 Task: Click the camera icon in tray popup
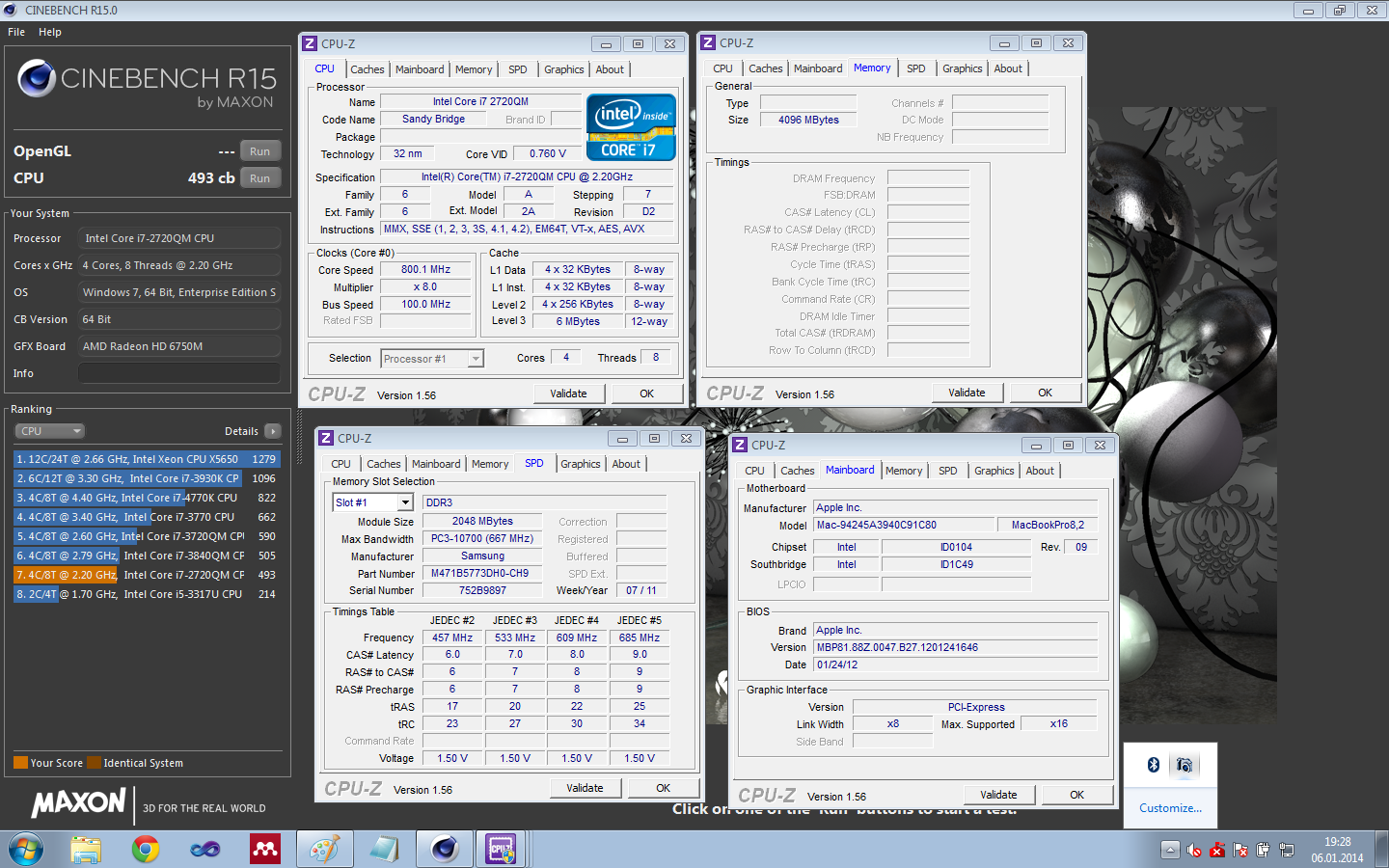[x=1185, y=765]
